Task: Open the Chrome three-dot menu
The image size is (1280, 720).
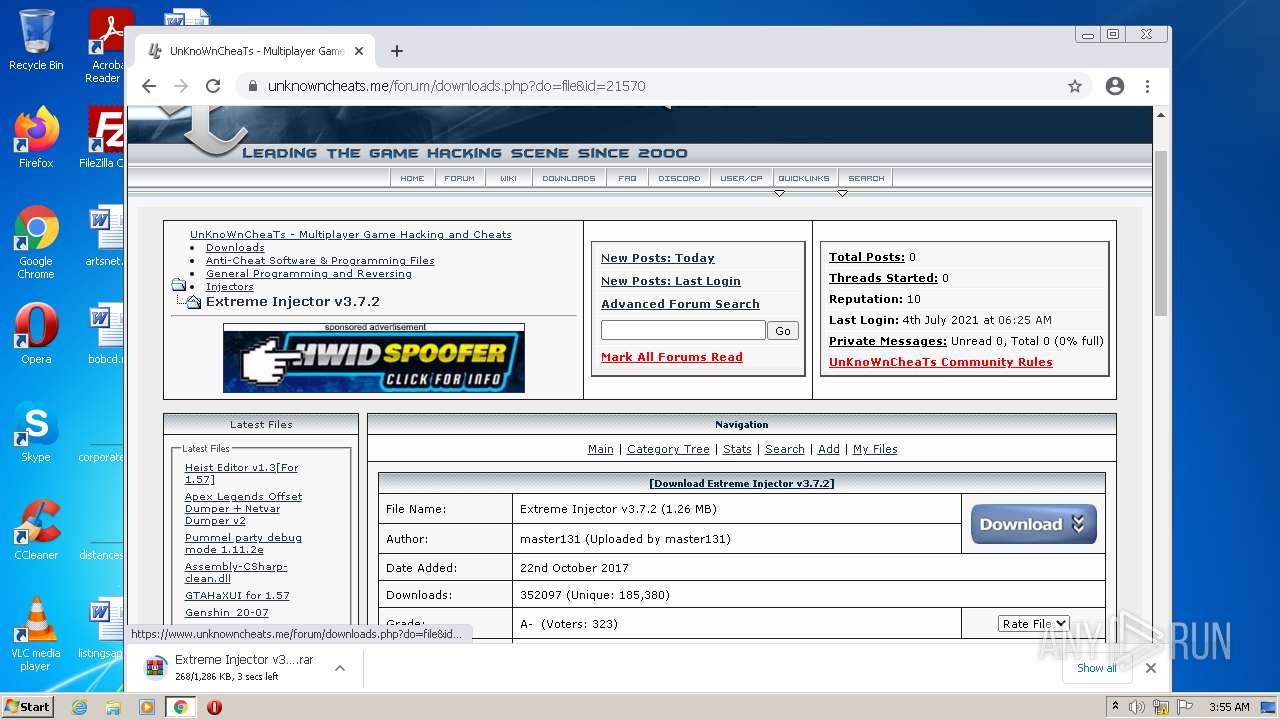Action: pyautogui.click(x=1148, y=86)
